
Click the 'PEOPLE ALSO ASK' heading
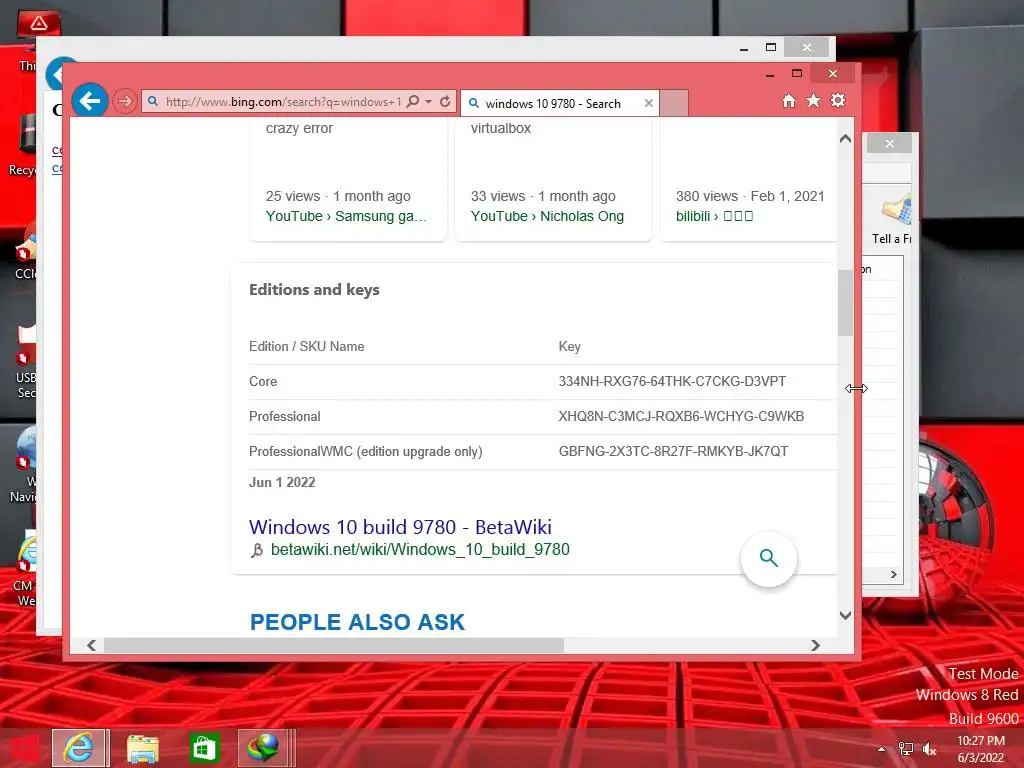coord(357,622)
